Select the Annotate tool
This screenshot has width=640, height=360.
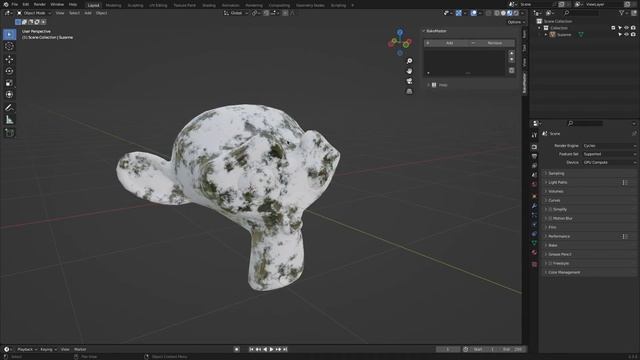pyautogui.click(x=9, y=108)
